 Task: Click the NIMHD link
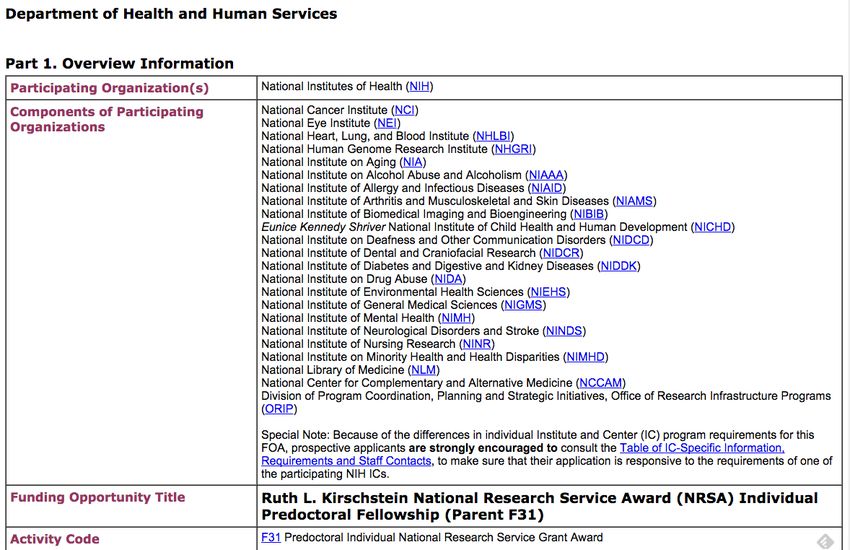(585, 357)
